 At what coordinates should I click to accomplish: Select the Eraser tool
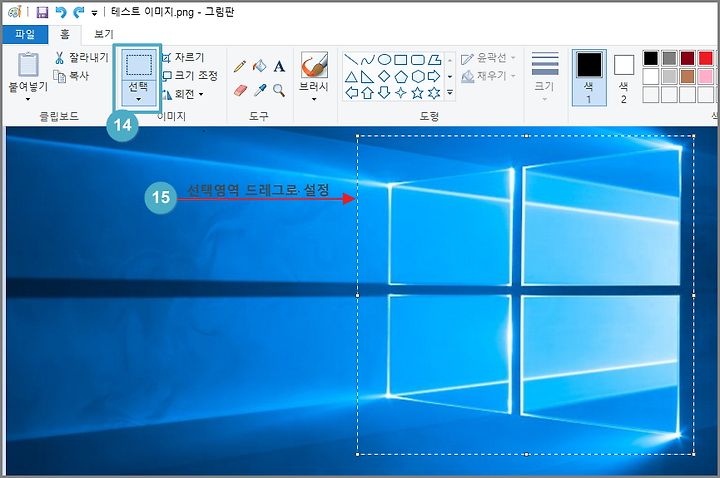[240, 90]
